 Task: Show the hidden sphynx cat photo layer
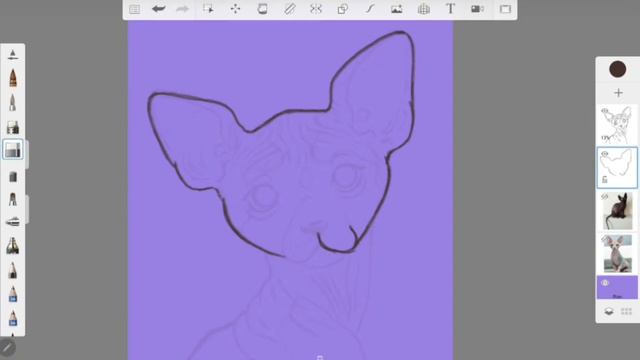point(605,240)
